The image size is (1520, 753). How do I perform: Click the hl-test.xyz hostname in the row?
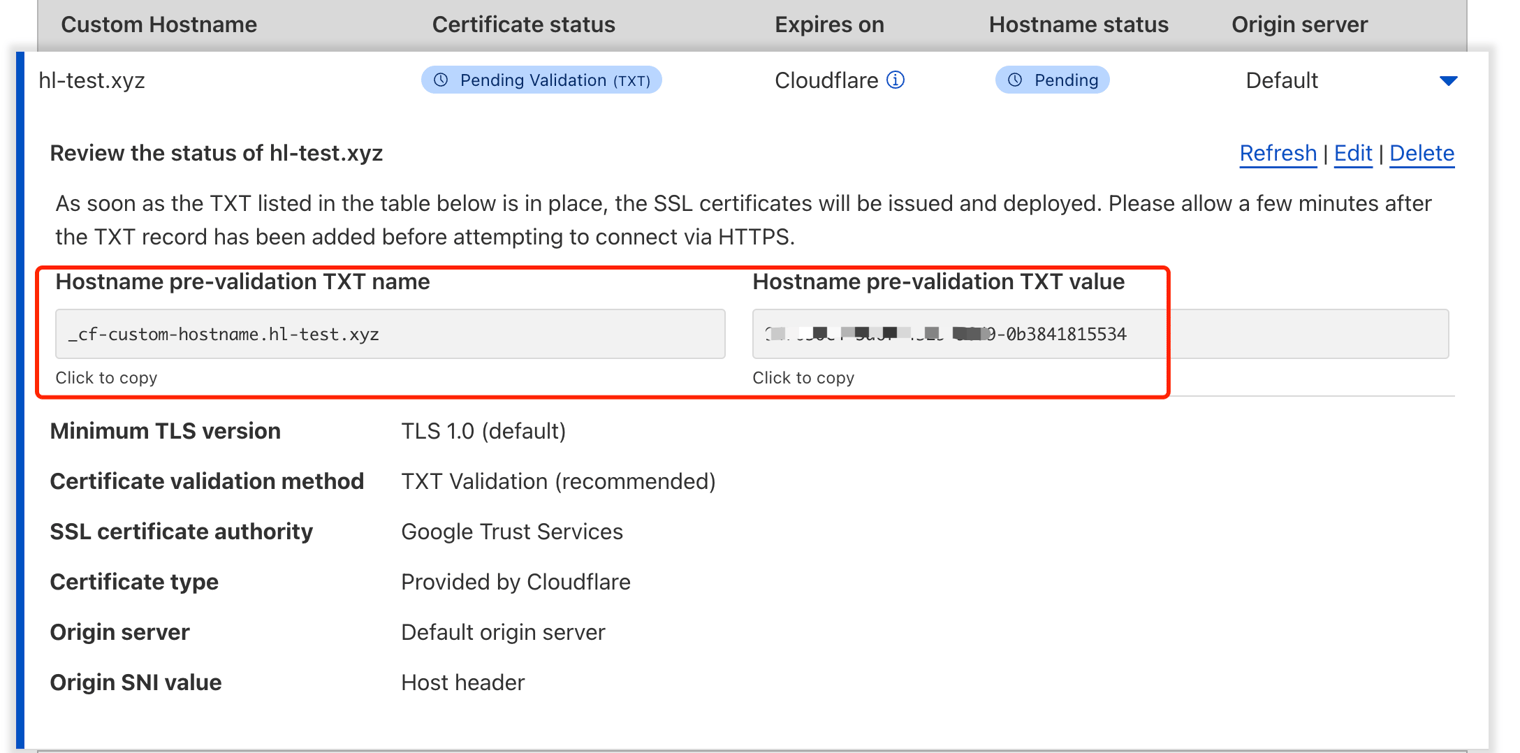click(x=92, y=81)
